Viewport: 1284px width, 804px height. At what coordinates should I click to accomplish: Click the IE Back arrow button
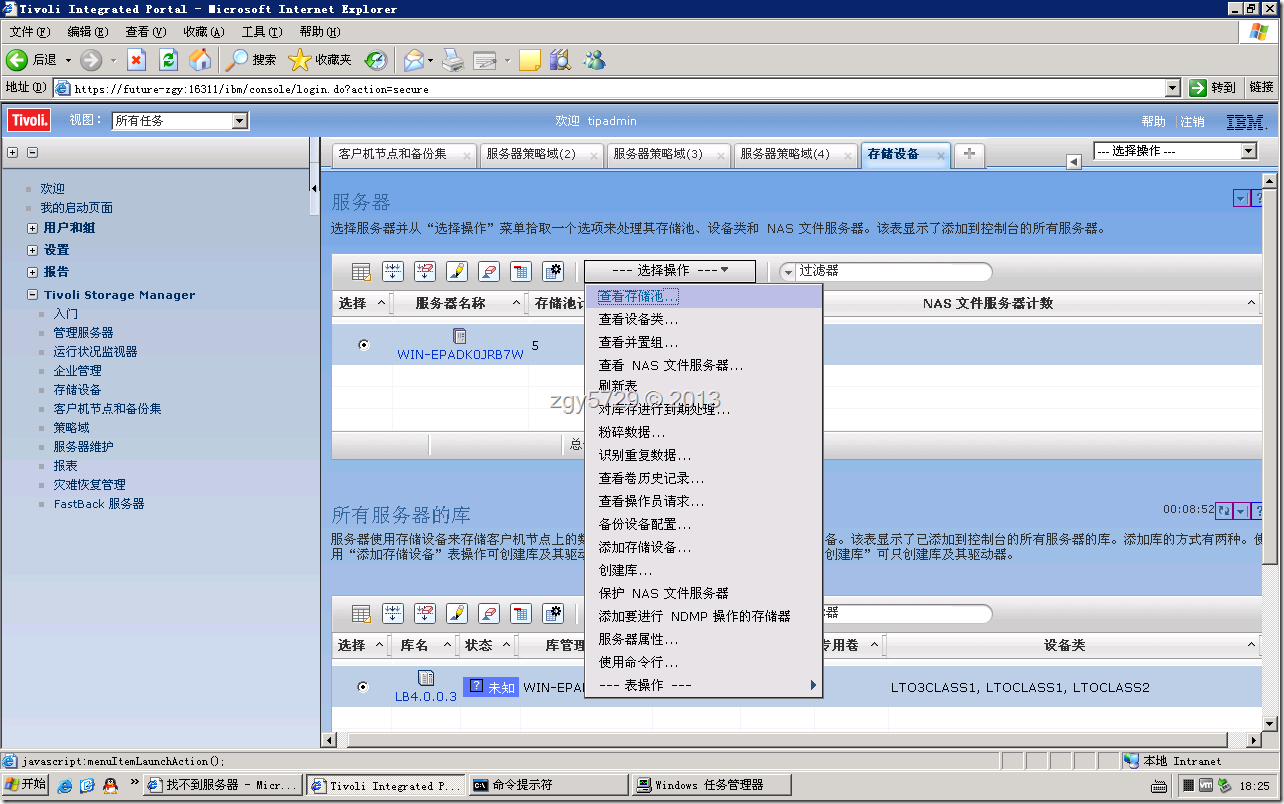click(x=16, y=60)
